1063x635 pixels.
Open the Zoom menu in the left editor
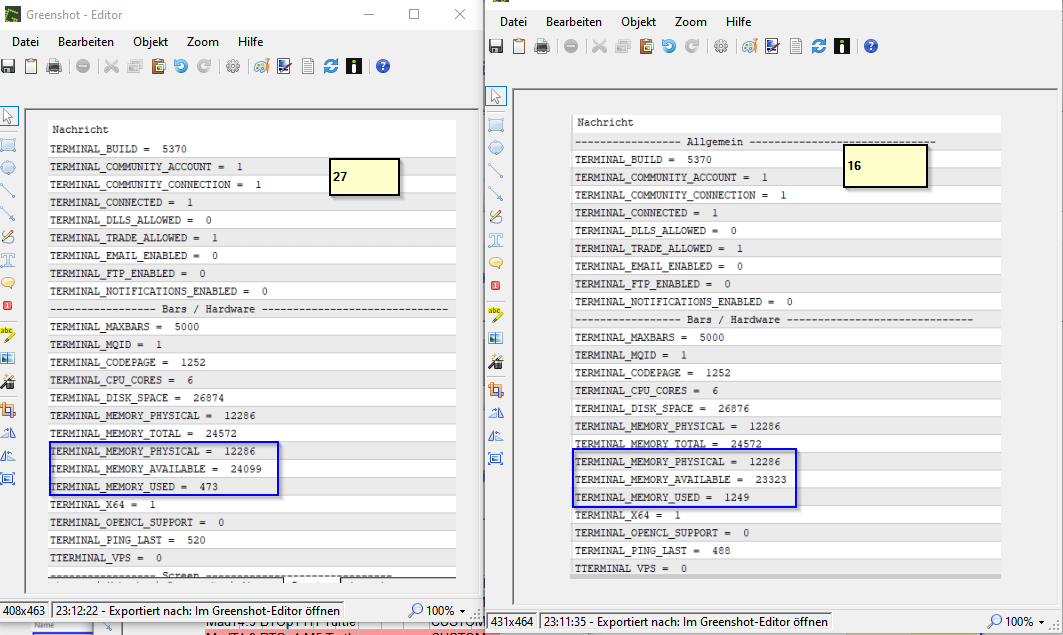click(203, 42)
